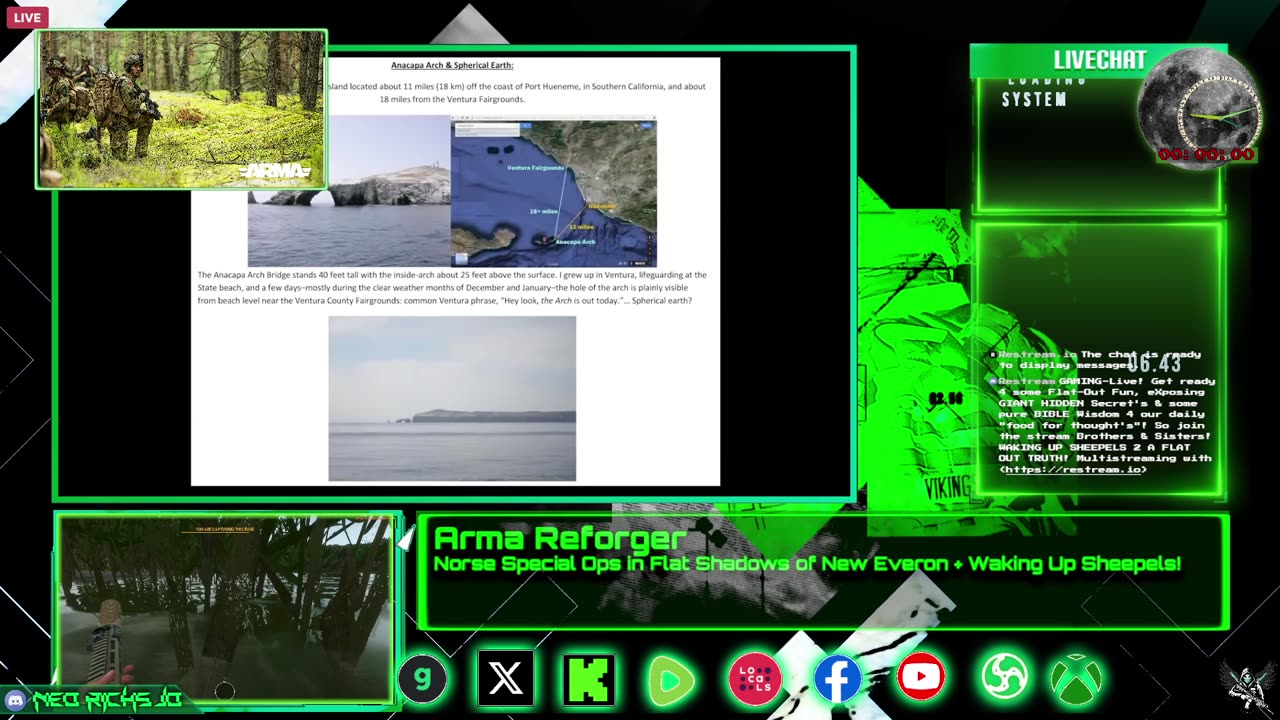
Task: Click '18 miles from the Ventura Fairgrounds' line
Action: click(452, 100)
